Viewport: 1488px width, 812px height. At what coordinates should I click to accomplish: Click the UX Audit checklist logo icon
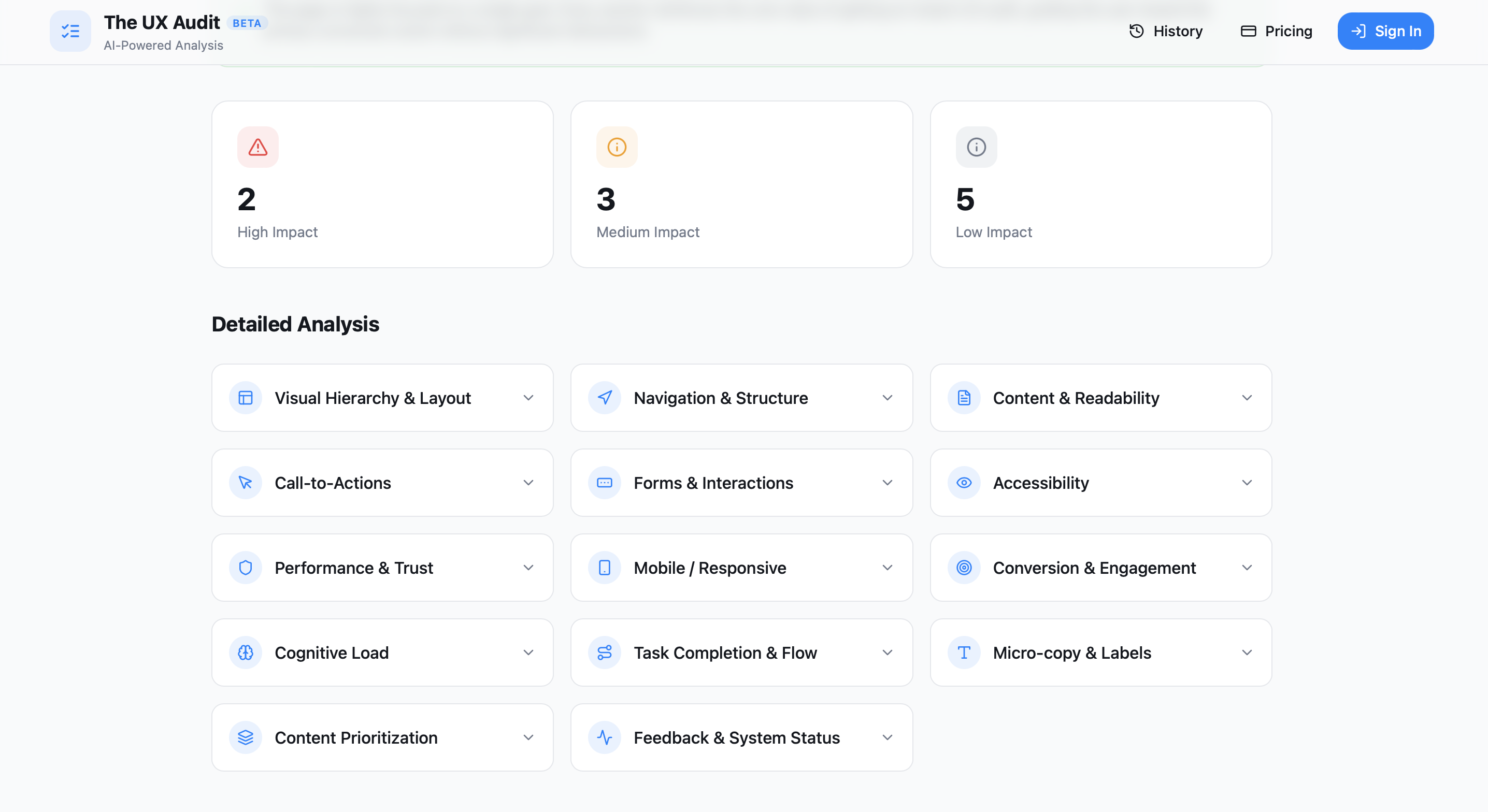[70, 31]
